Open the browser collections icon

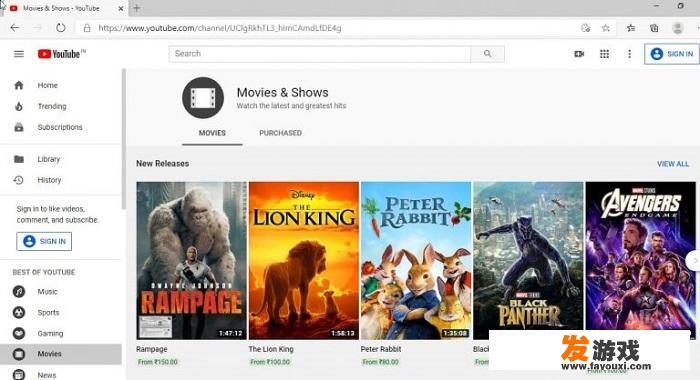tap(654, 28)
